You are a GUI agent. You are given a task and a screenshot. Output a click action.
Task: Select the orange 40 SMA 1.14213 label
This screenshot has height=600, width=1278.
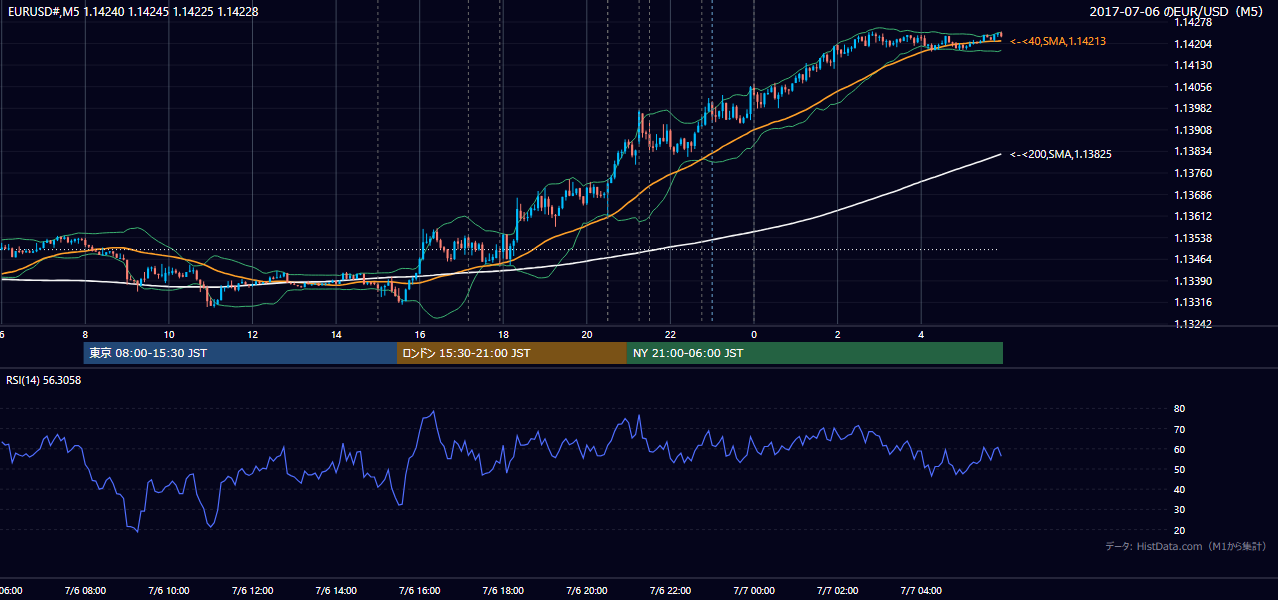[1058, 41]
